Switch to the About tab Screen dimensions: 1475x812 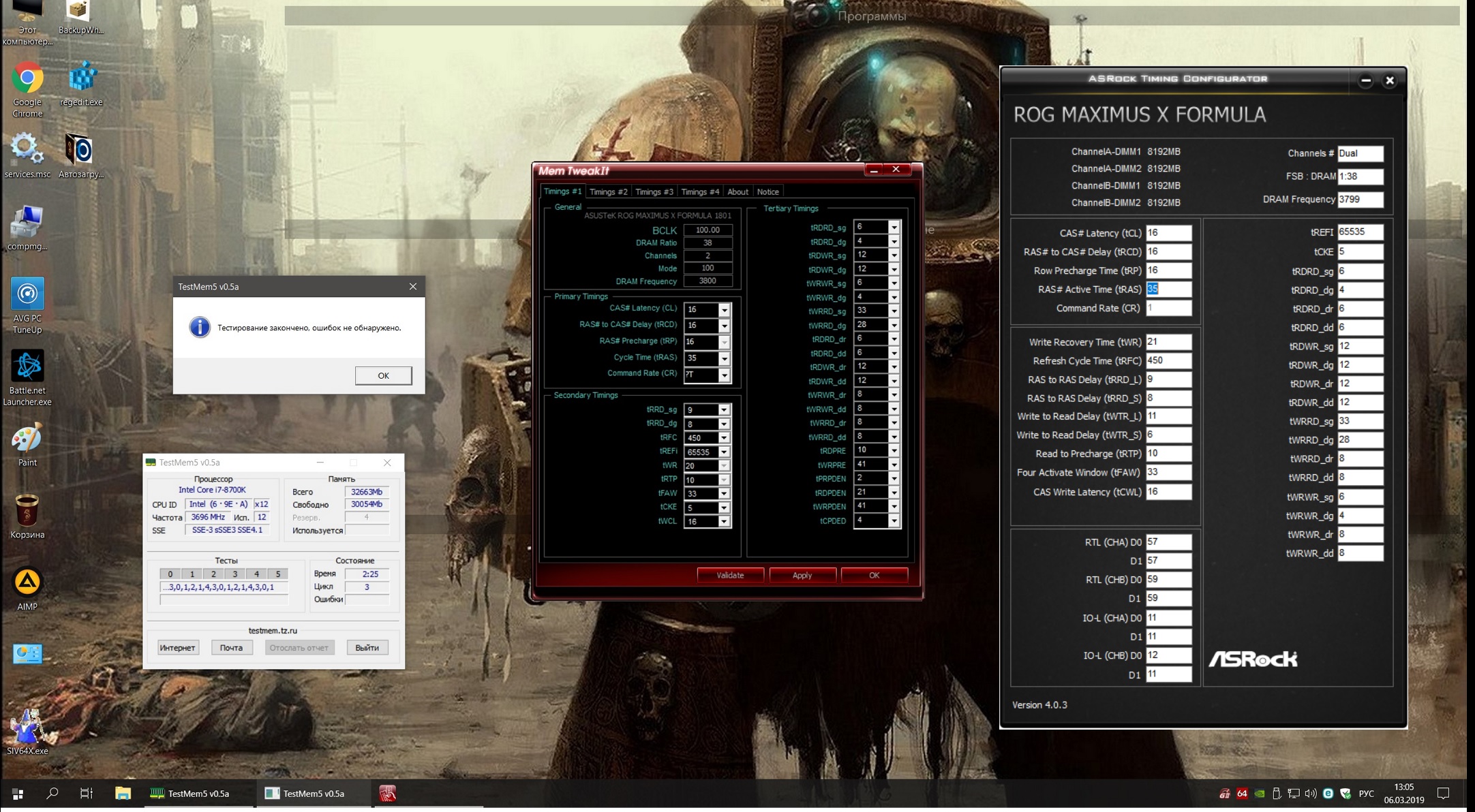737,192
